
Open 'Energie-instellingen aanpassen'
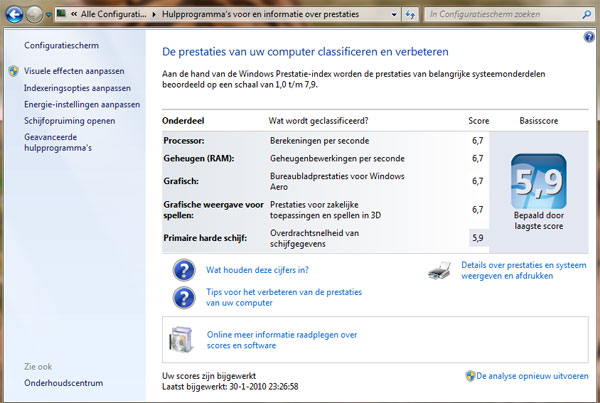pos(82,104)
